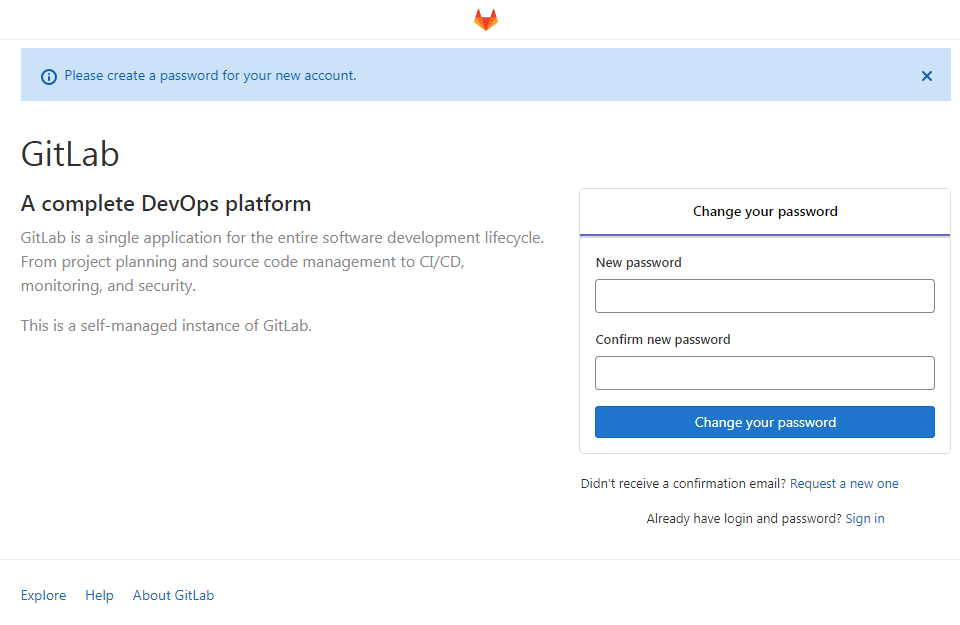Click inside the Confirm new password field

click(764, 372)
